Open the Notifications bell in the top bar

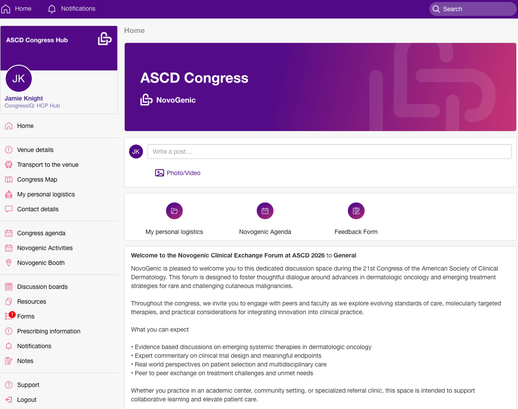coord(52,9)
